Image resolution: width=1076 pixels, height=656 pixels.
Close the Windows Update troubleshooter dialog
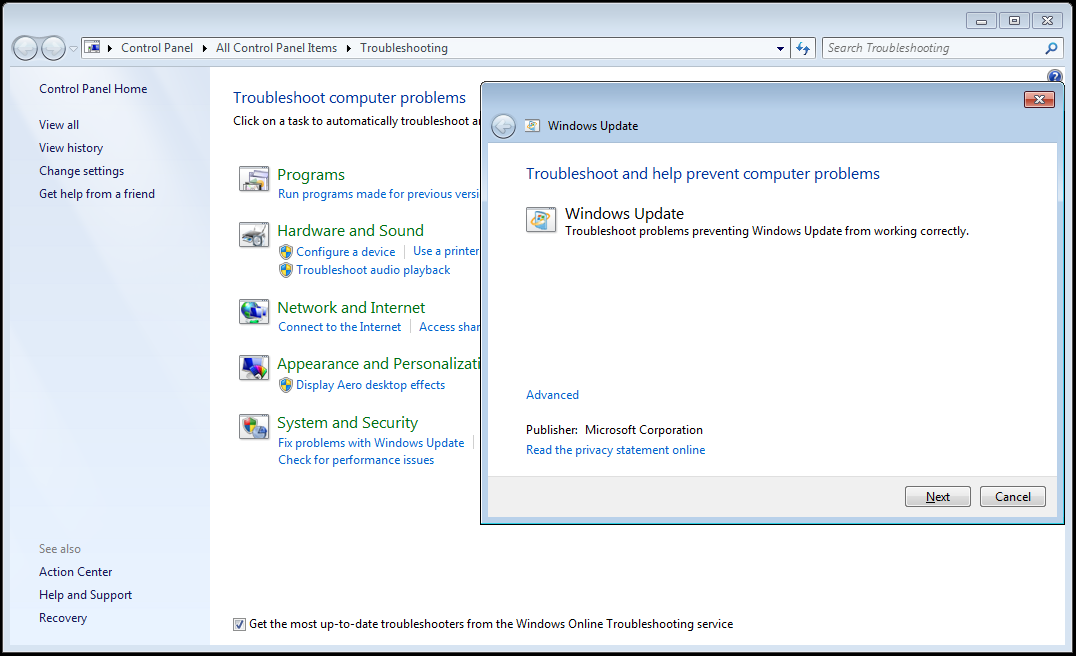[1039, 99]
